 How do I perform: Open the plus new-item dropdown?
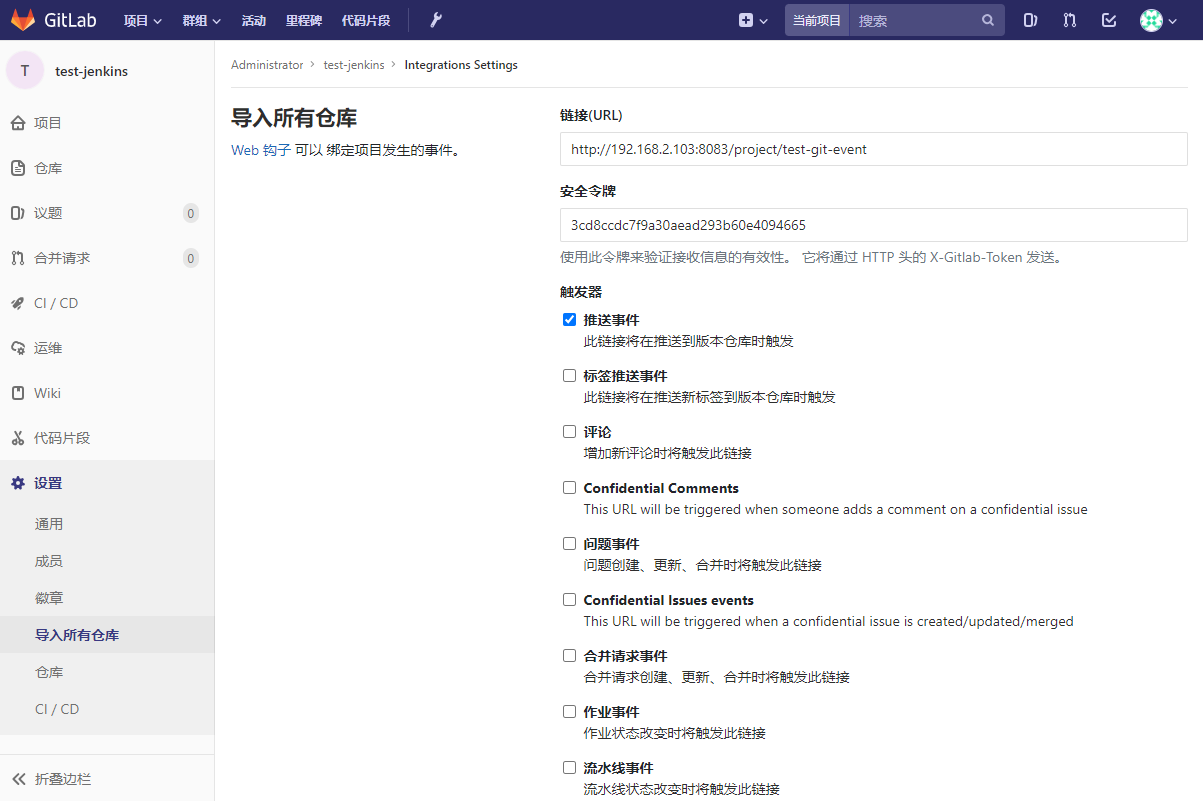[x=753, y=20]
